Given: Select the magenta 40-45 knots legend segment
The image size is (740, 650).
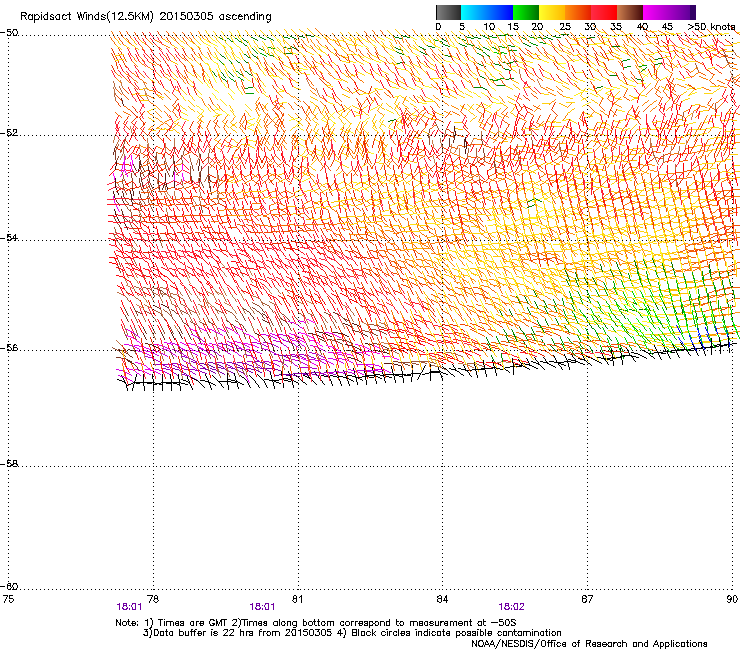Looking at the screenshot, I should 656,12.
